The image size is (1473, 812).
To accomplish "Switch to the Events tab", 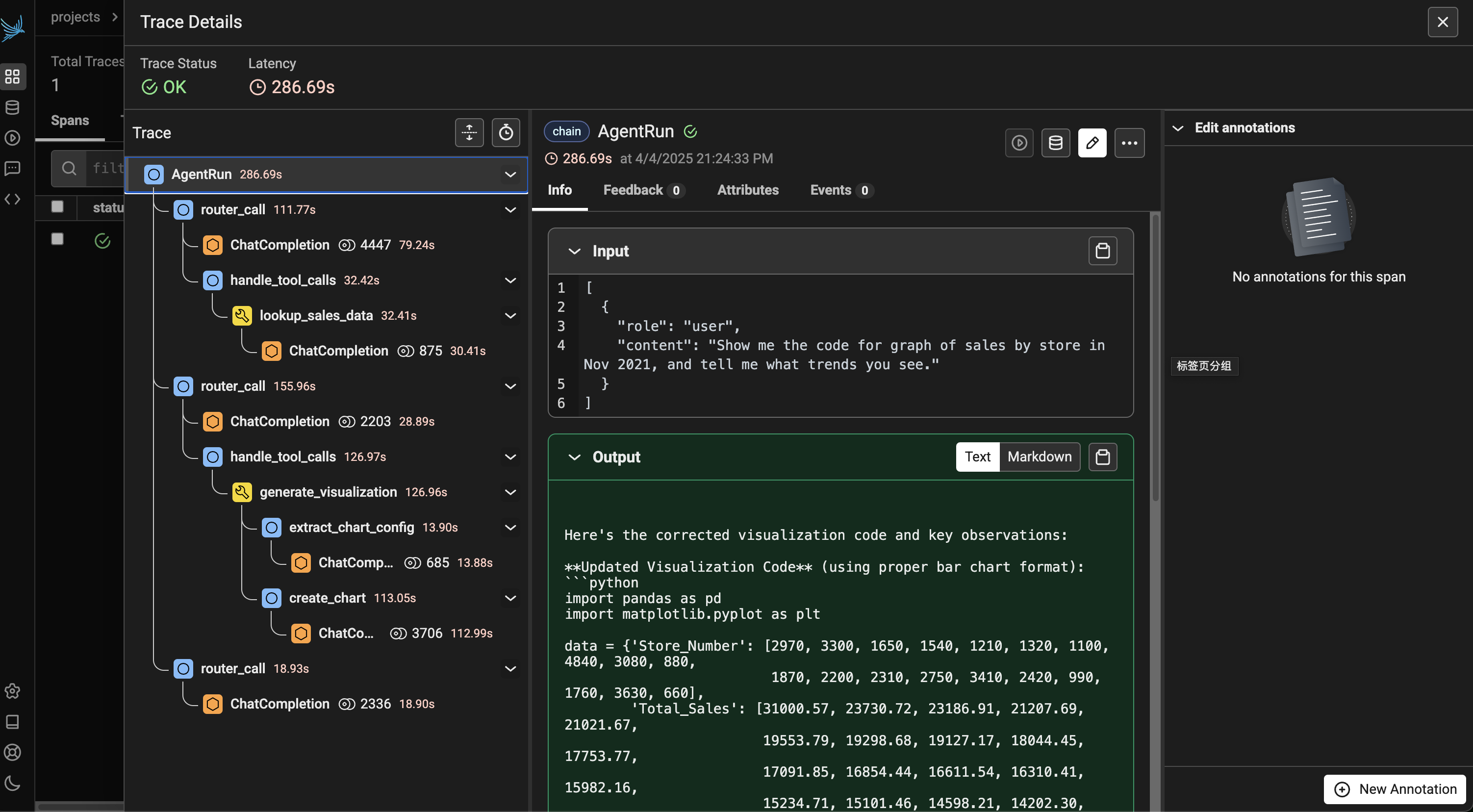I will tap(842, 190).
